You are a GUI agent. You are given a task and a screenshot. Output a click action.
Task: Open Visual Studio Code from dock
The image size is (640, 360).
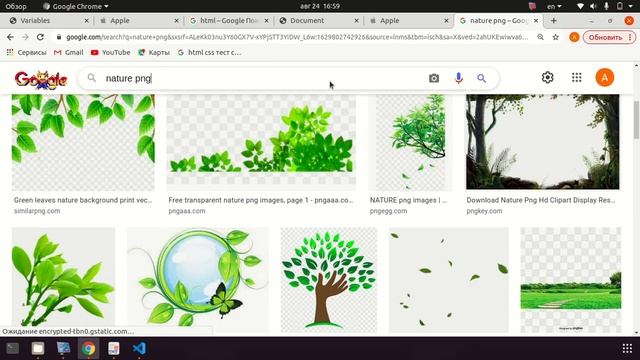[139, 348]
